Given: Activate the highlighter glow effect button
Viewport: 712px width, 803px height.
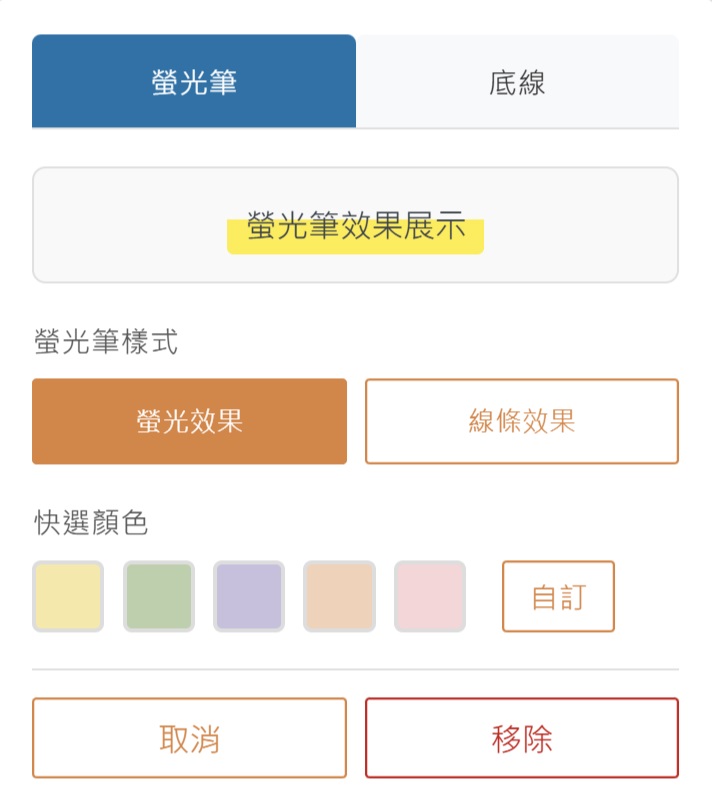Looking at the screenshot, I should [x=190, y=421].
